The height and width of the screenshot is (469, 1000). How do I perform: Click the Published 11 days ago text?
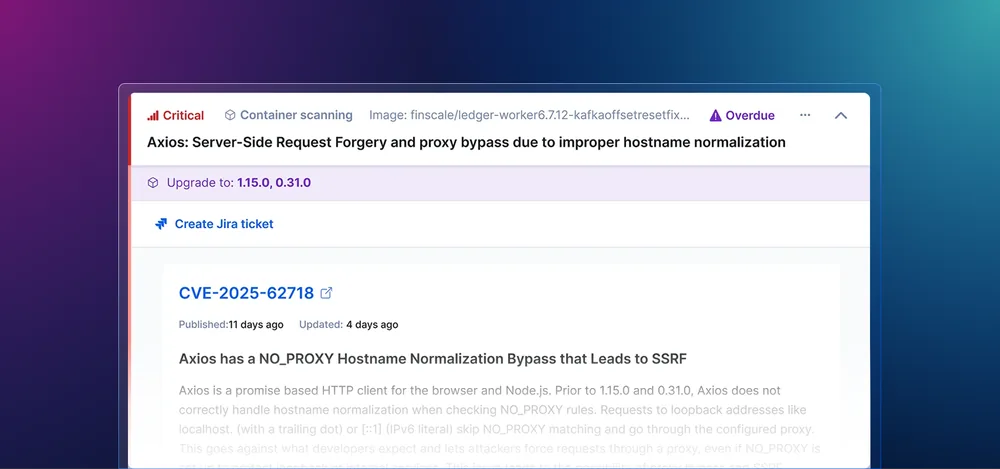231,324
